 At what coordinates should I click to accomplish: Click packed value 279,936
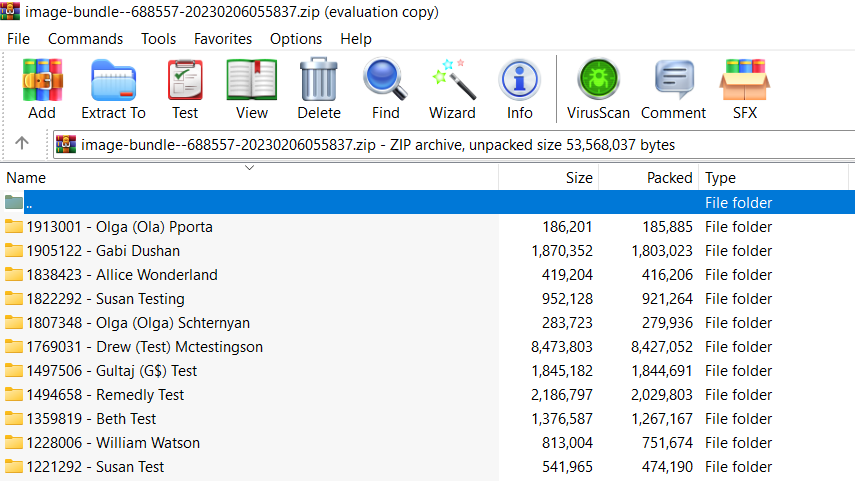point(667,323)
